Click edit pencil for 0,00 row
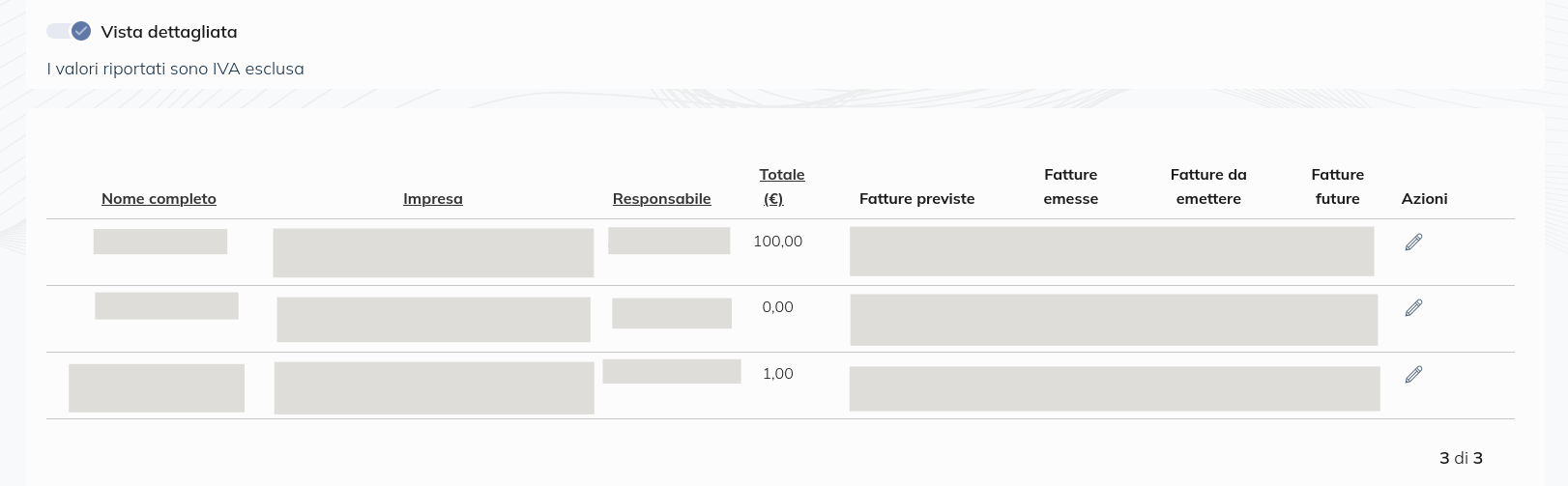1568x486 pixels. (1413, 307)
